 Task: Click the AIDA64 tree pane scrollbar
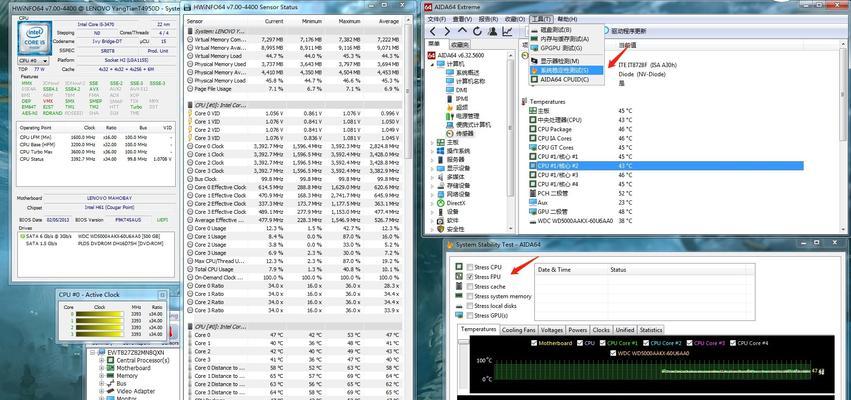tap(510, 141)
